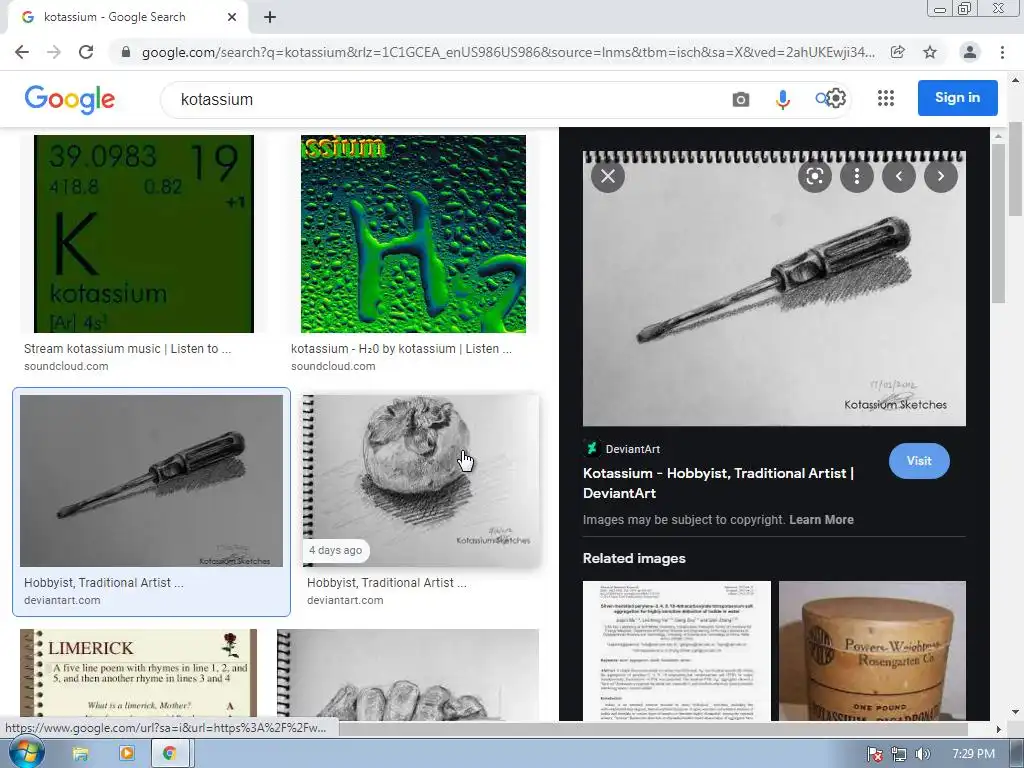Screen dimensions: 1024x768
Task: Click soundcloud.com under H2O by kotassium
Action: (x=333, y=366)
